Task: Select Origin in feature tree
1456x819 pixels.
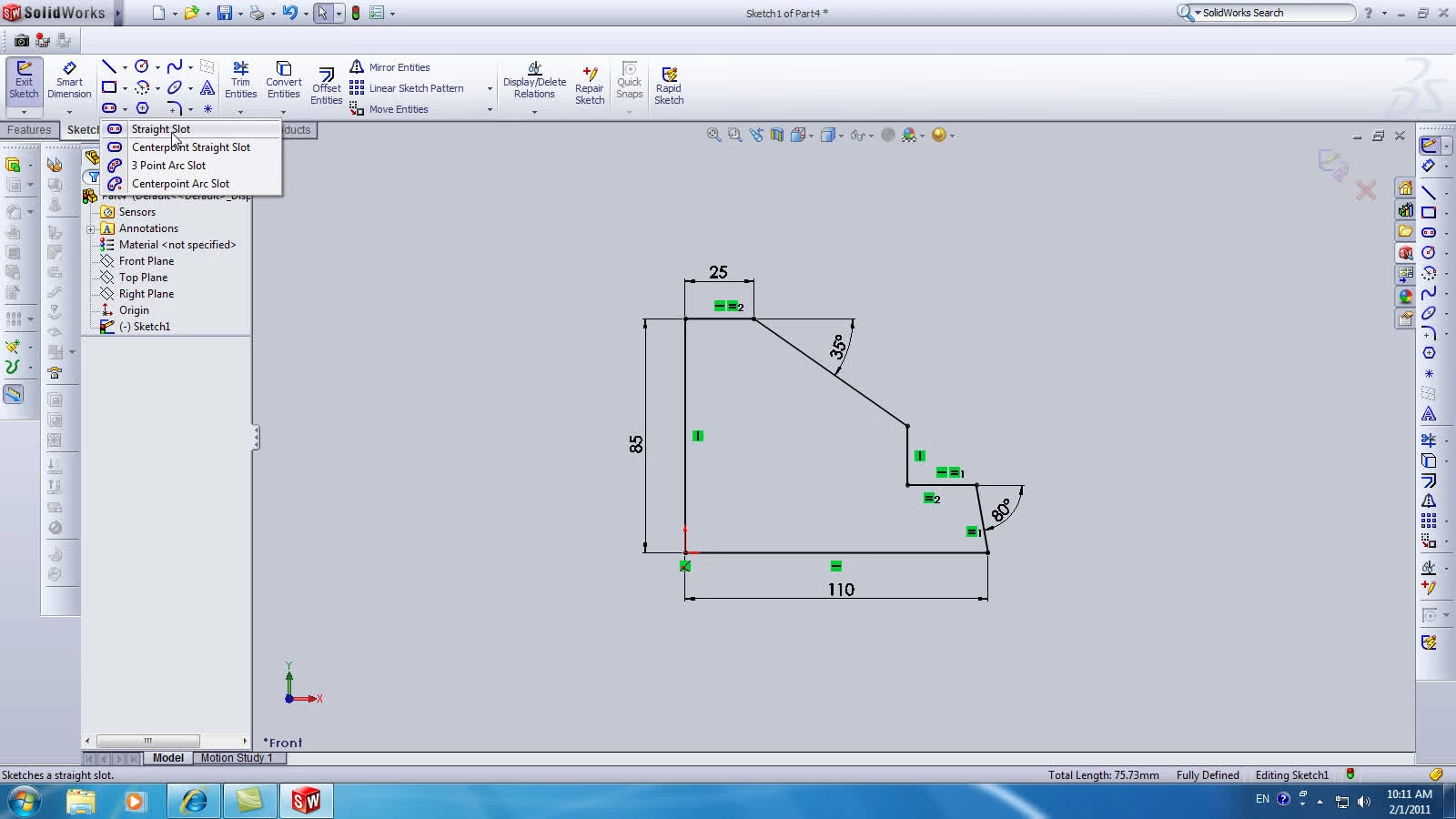Action: tap(134, 310)
